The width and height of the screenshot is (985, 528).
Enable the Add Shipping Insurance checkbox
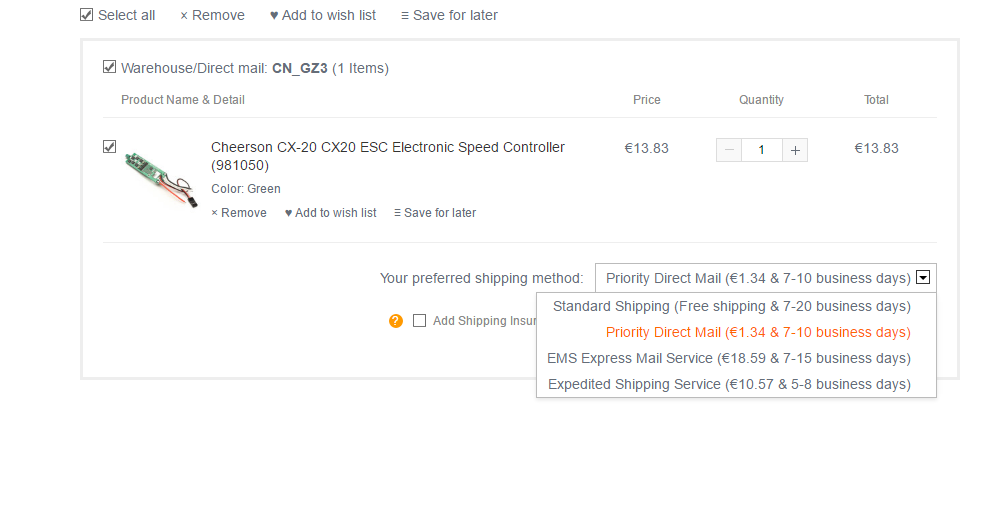420,321
